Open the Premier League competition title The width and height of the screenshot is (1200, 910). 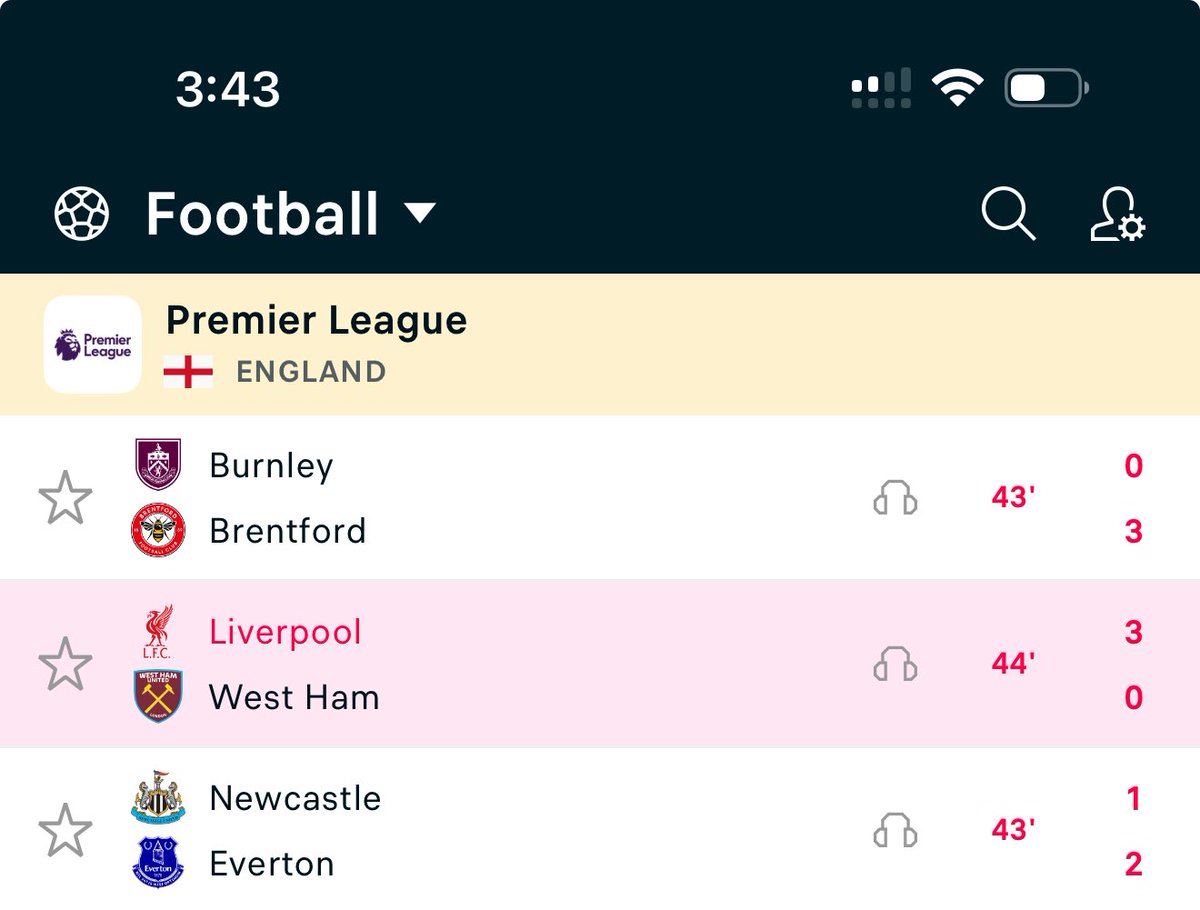click(316, 321)
